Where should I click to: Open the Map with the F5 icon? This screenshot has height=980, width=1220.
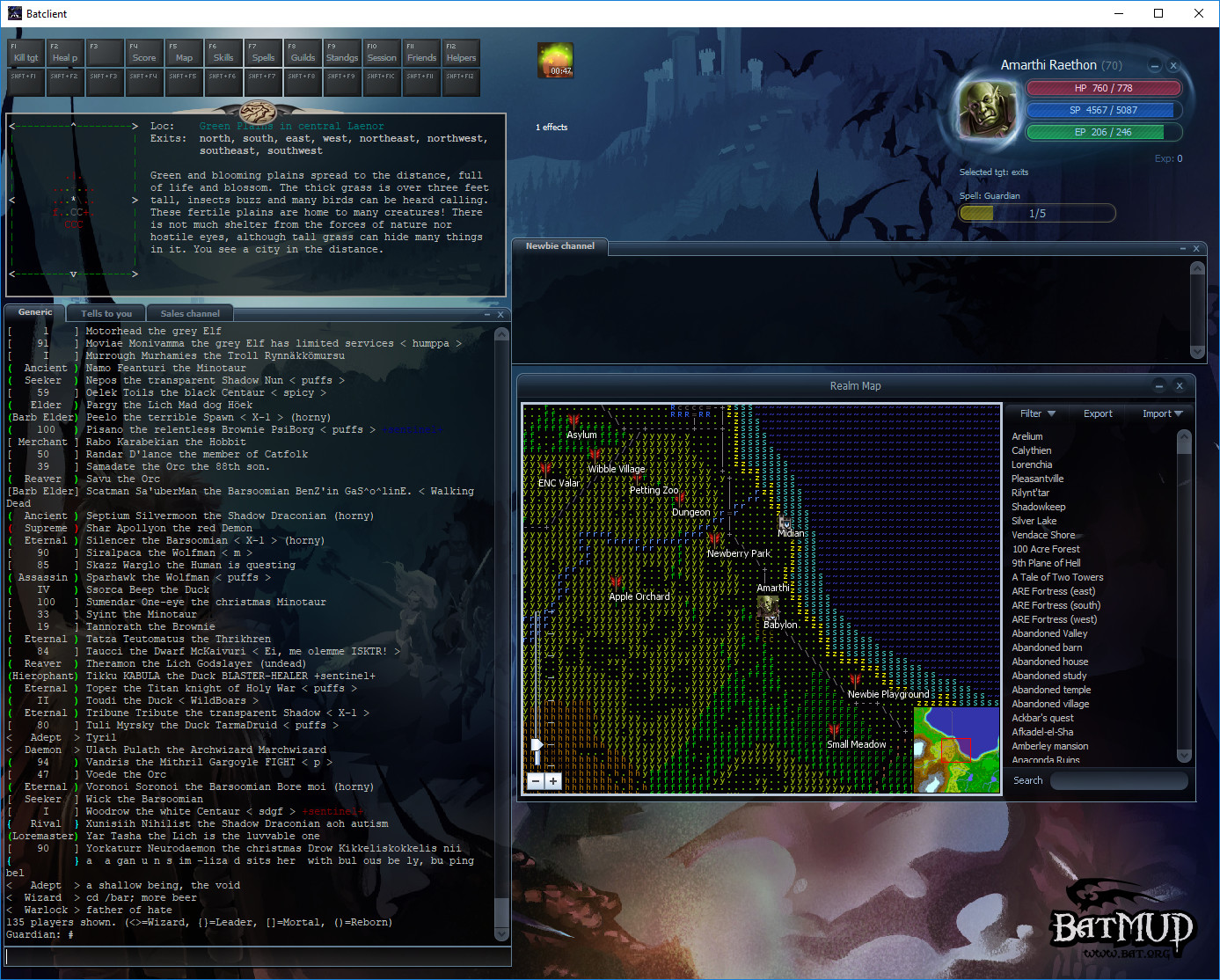coord(183,53)
